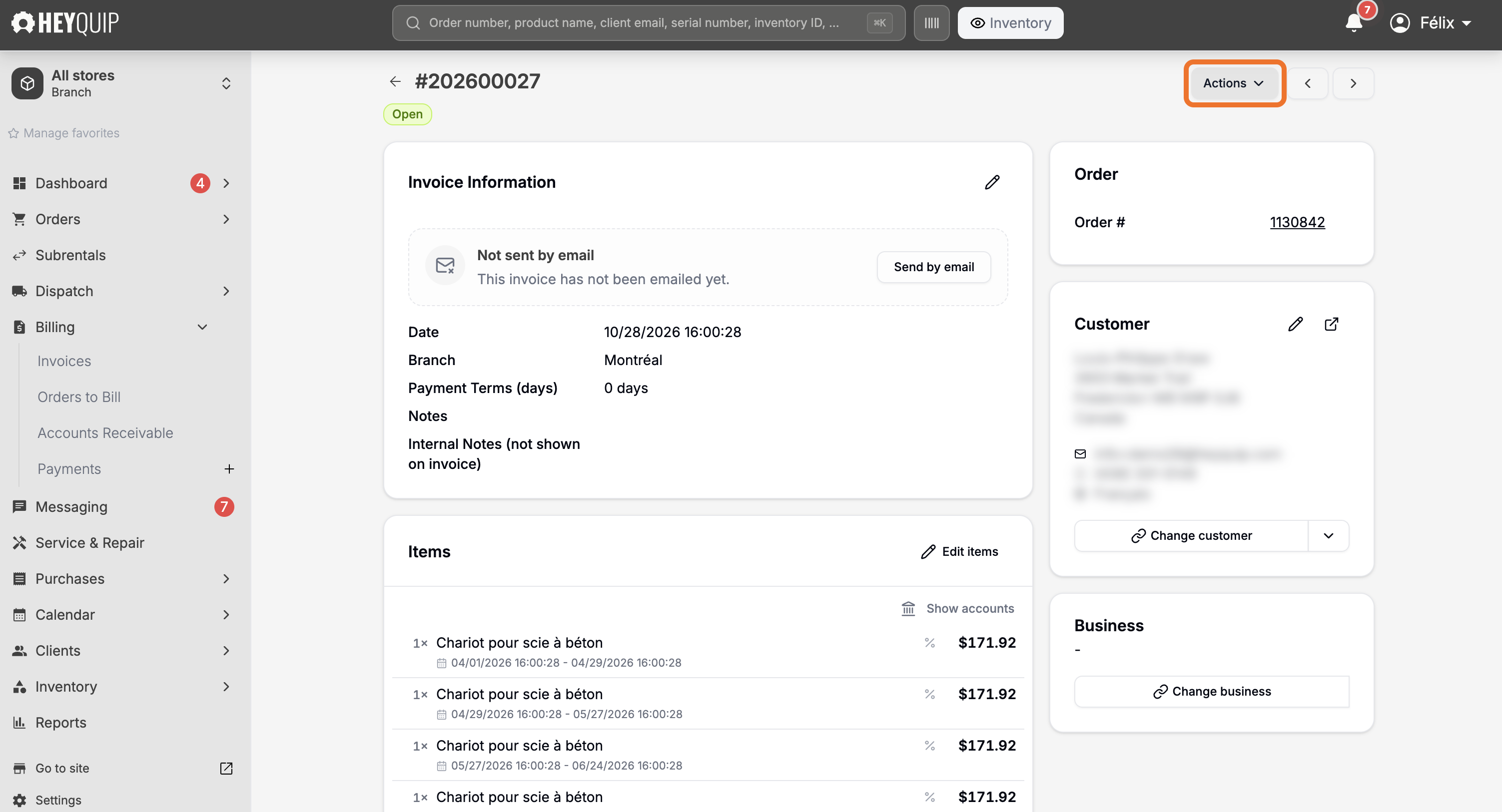1502x812 pixels.
Task: Expand the Dashboard submenu chevron
Action: 226,184
